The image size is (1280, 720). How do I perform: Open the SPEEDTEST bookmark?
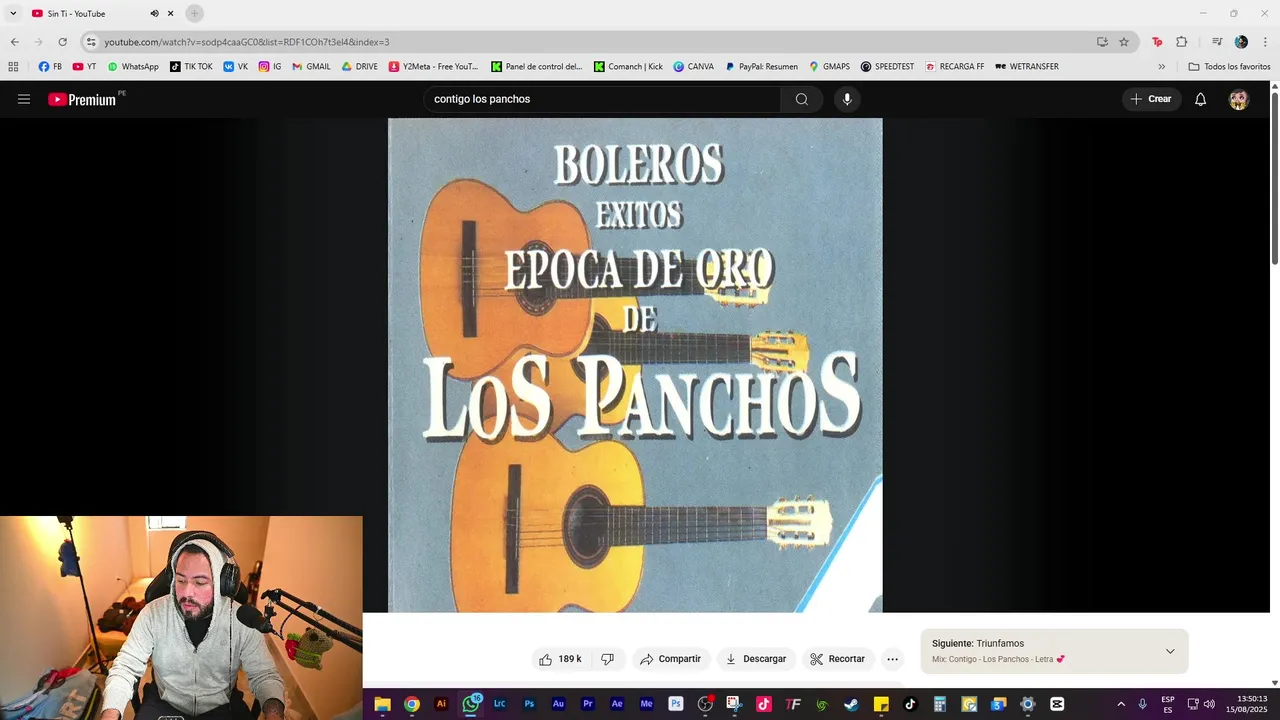click(888, 67)
